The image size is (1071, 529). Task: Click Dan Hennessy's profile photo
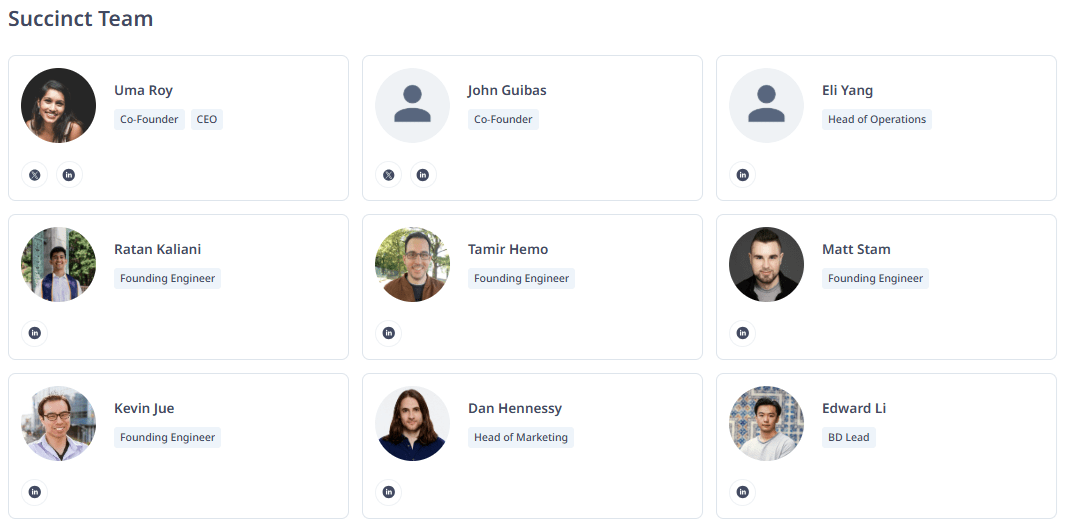pyautogui.click(x=412, y=423)
